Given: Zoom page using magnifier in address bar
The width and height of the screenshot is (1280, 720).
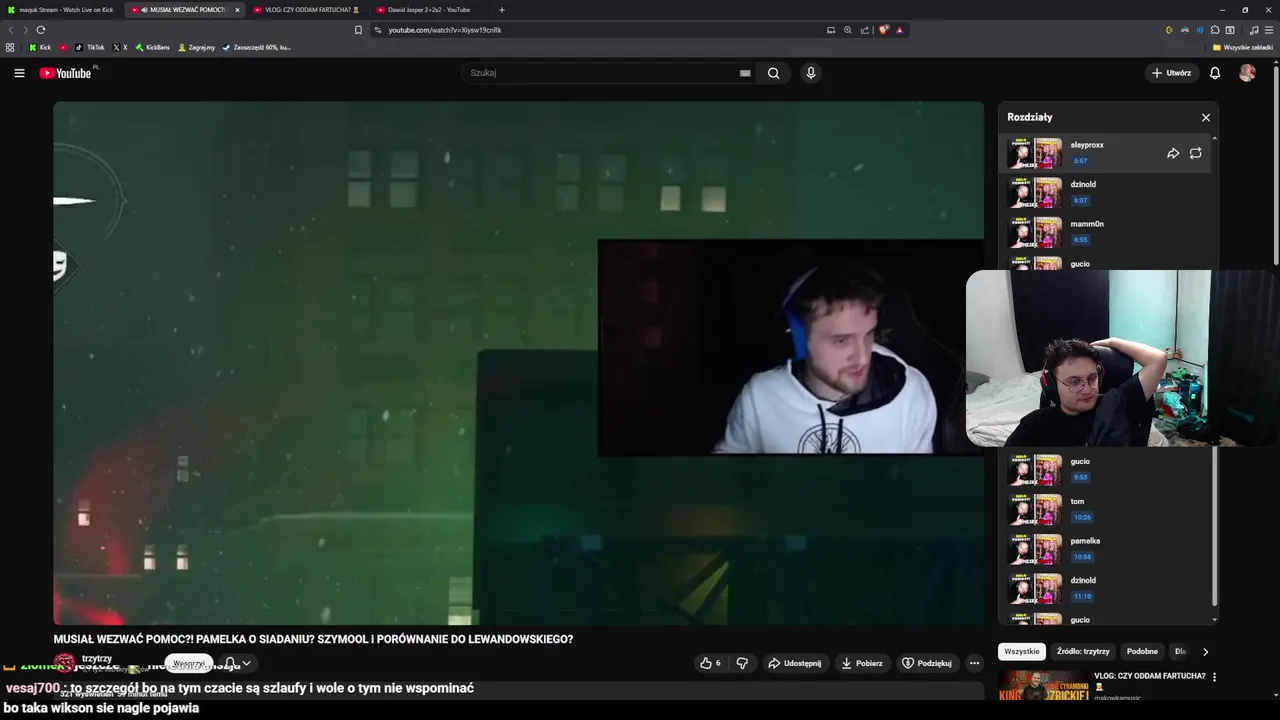Looking at the screenshot, I should [x=848, y=30].
